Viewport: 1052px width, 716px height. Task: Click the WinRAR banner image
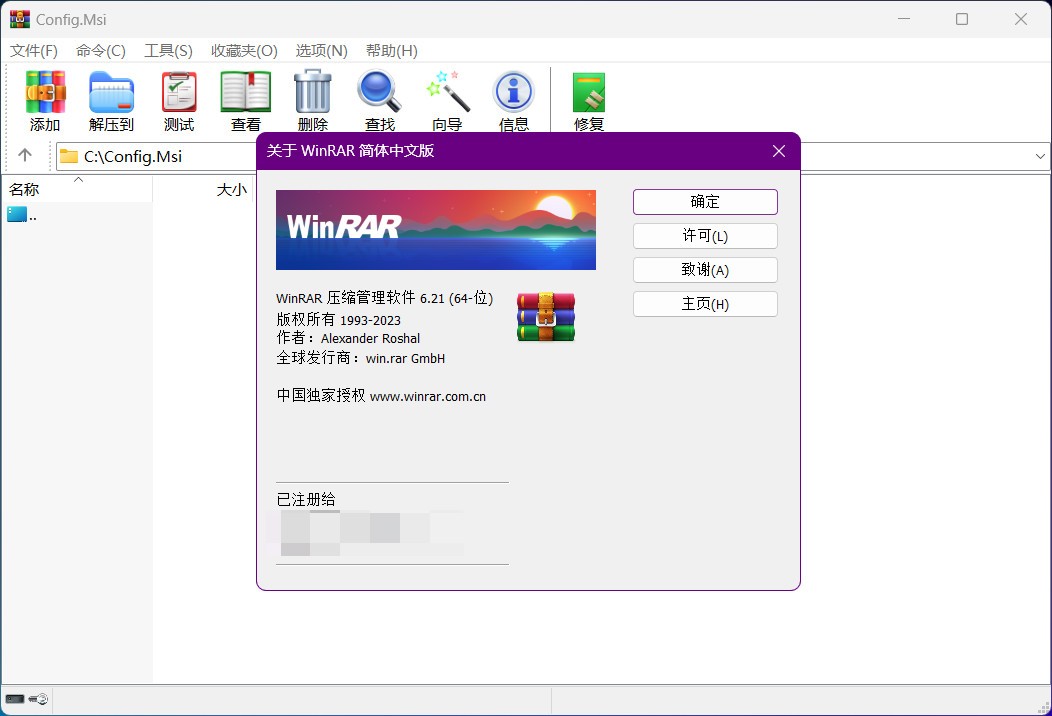click(436, 229)
